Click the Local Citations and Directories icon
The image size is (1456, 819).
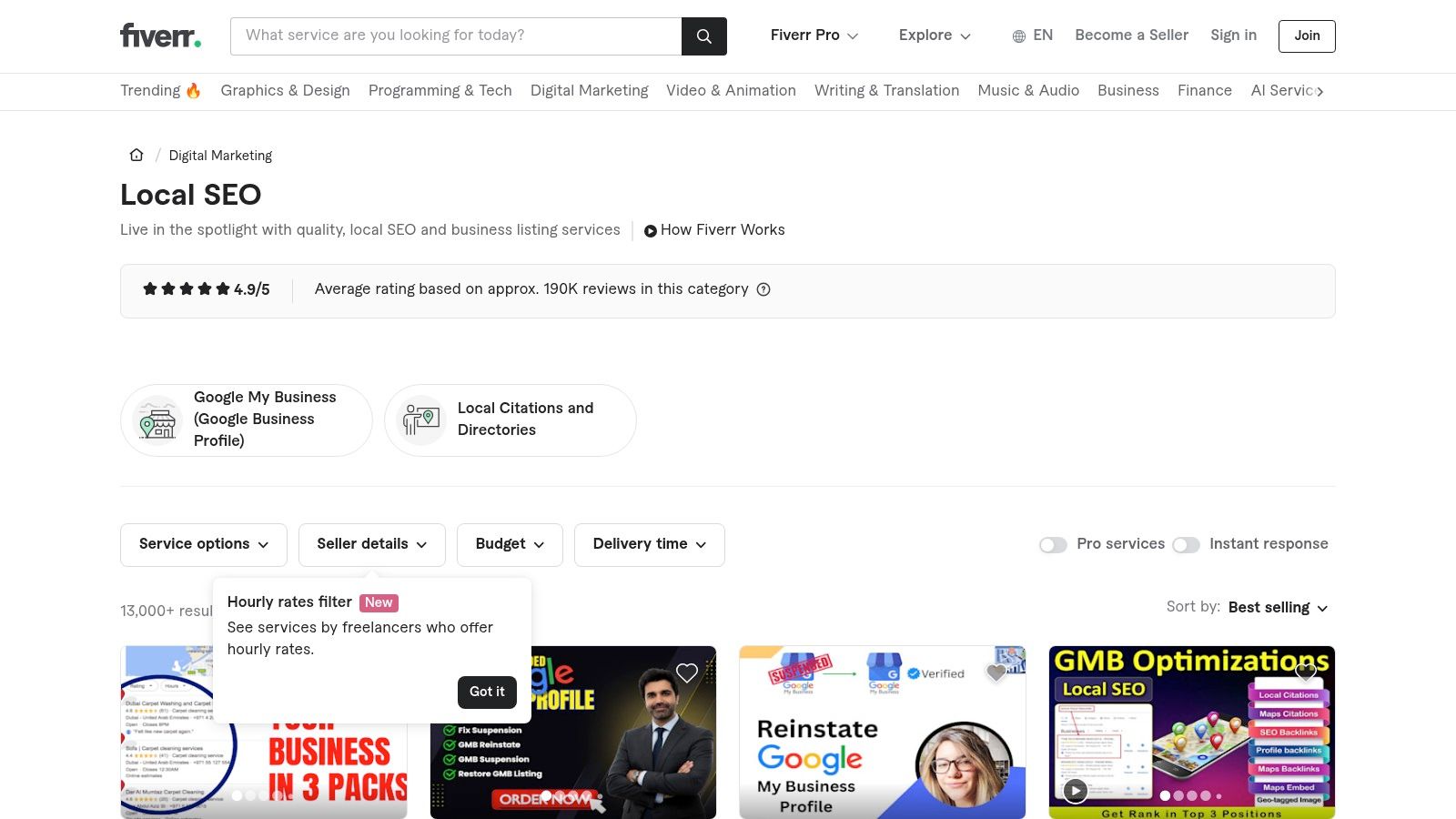(420, 420)
